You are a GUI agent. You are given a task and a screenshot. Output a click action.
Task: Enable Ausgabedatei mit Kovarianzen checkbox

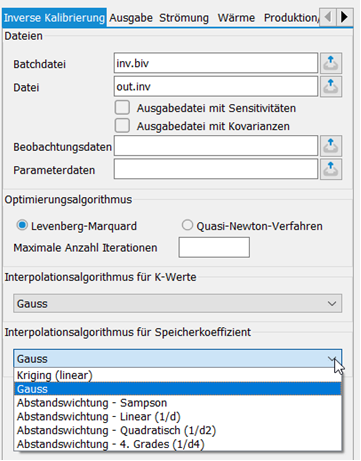(x=122, y=126)
